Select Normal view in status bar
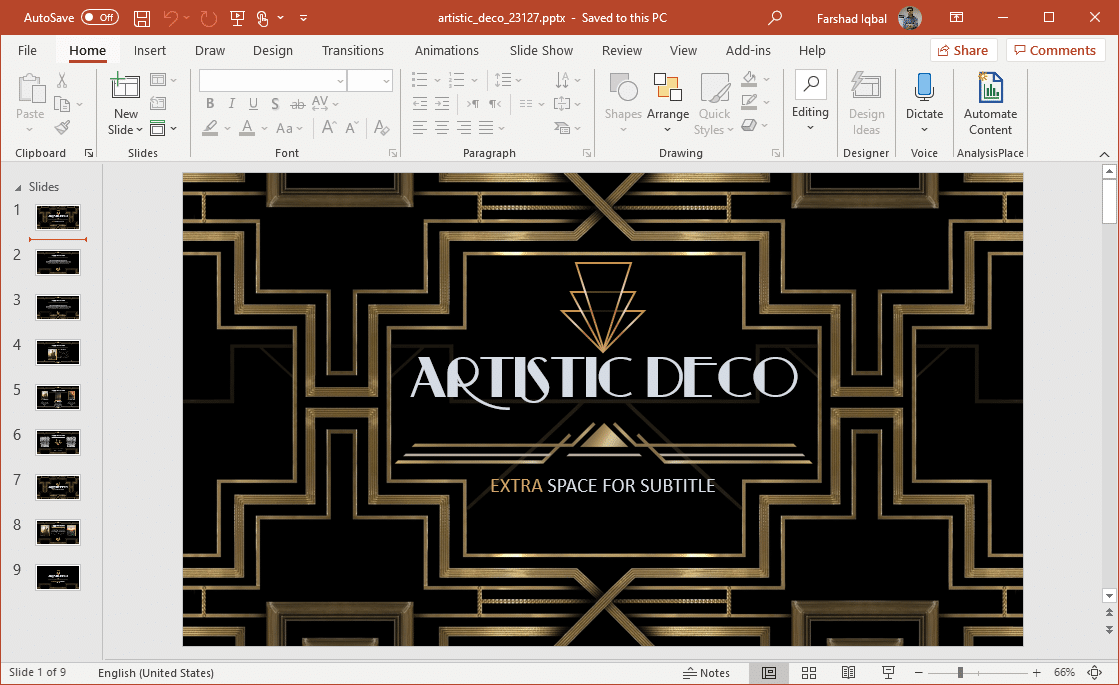The image size is (1119, 685). click(769, 673)
